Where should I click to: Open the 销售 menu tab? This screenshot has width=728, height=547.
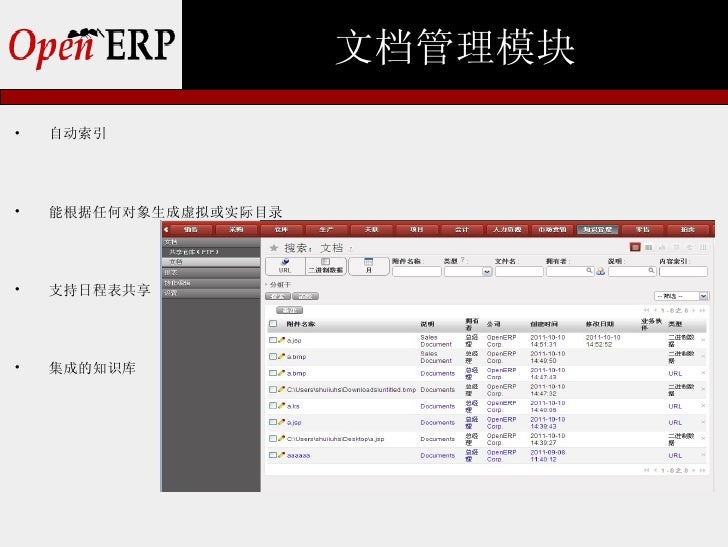click(x=191, y=229)
